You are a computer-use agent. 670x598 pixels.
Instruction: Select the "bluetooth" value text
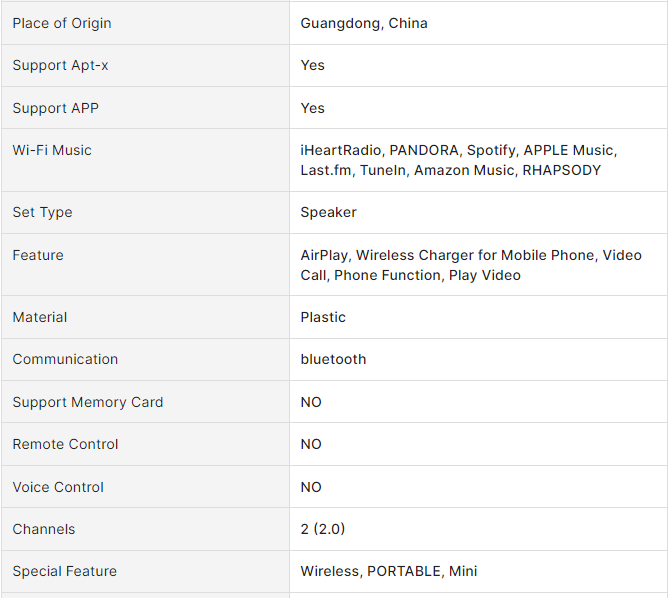coord(333,359)
